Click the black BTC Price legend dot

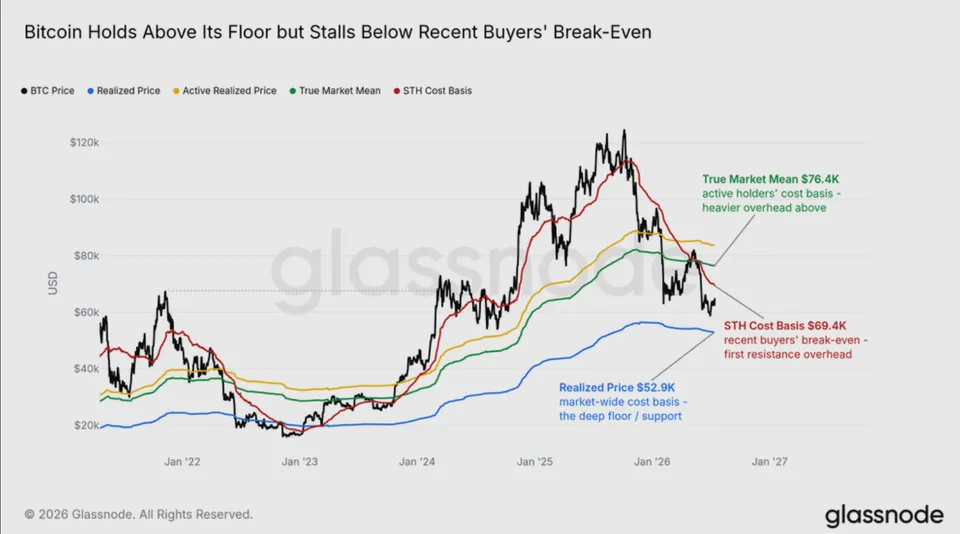click(24, 91)
